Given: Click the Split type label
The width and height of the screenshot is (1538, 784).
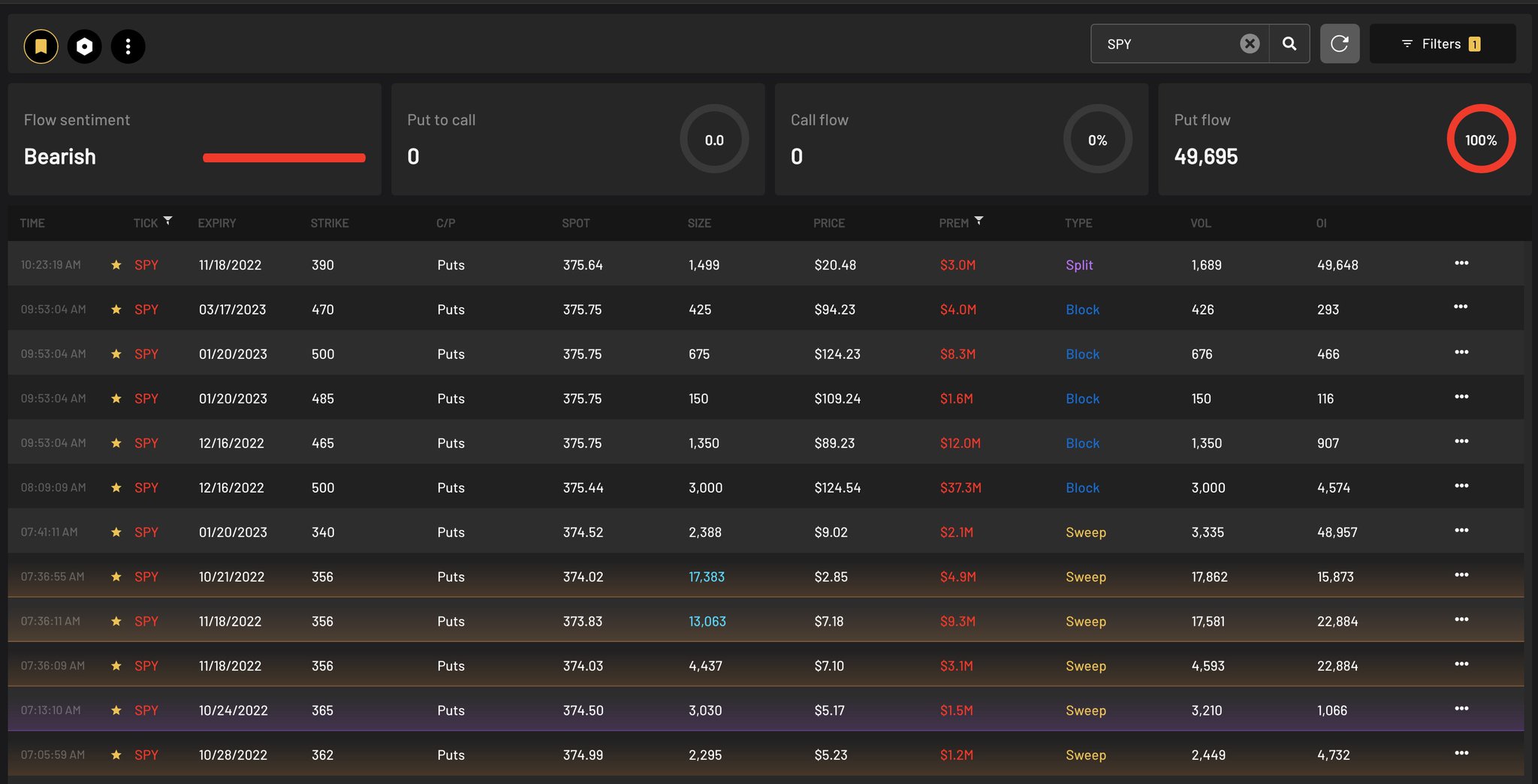Looking at the screenshot, I should (1079, 265).
